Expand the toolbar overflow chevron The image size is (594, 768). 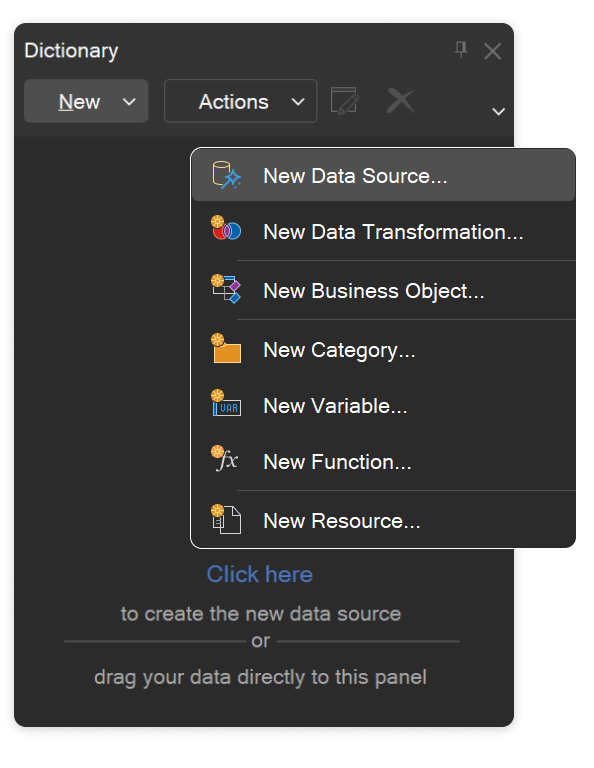(x=499, y=112)
